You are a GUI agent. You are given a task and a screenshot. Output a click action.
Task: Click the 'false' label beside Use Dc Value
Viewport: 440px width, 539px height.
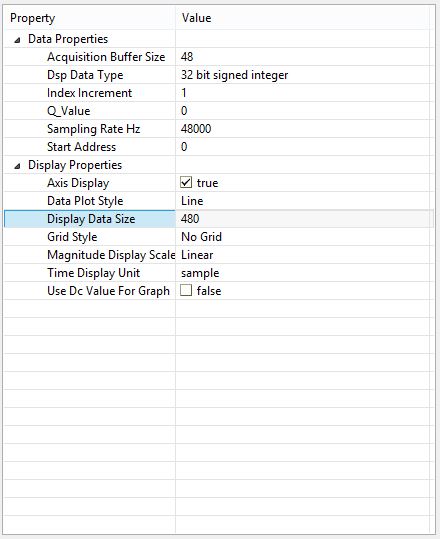click(x=209, y=291)
